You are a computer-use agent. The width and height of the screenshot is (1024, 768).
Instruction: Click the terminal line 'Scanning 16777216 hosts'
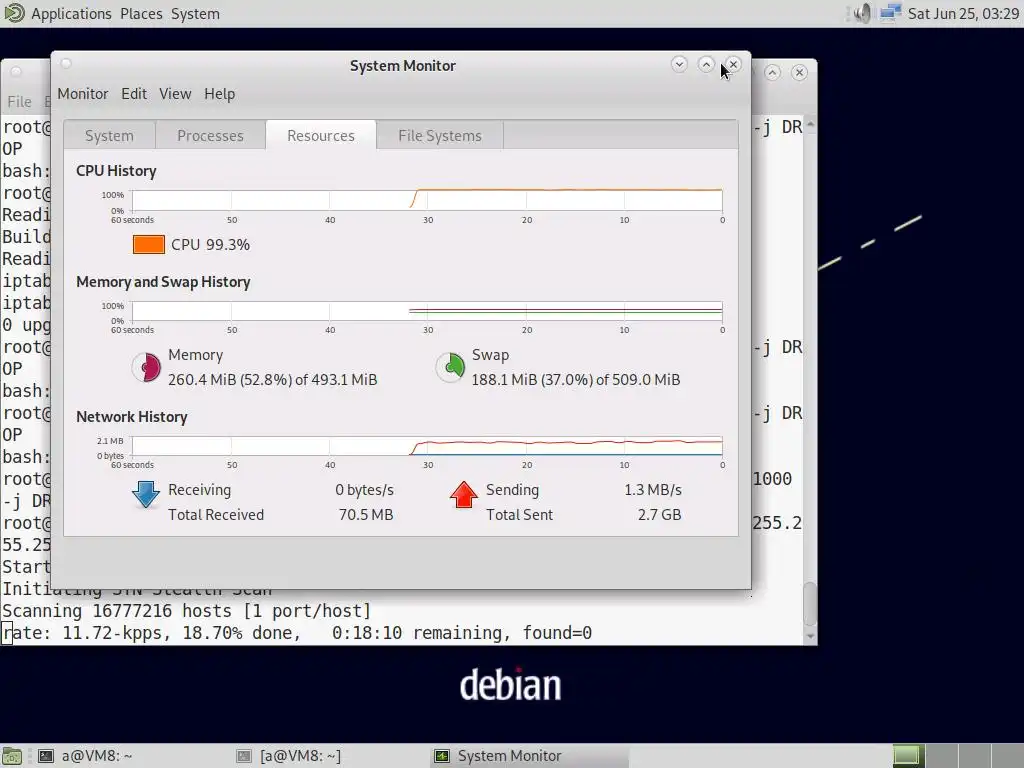pos(186,611)
